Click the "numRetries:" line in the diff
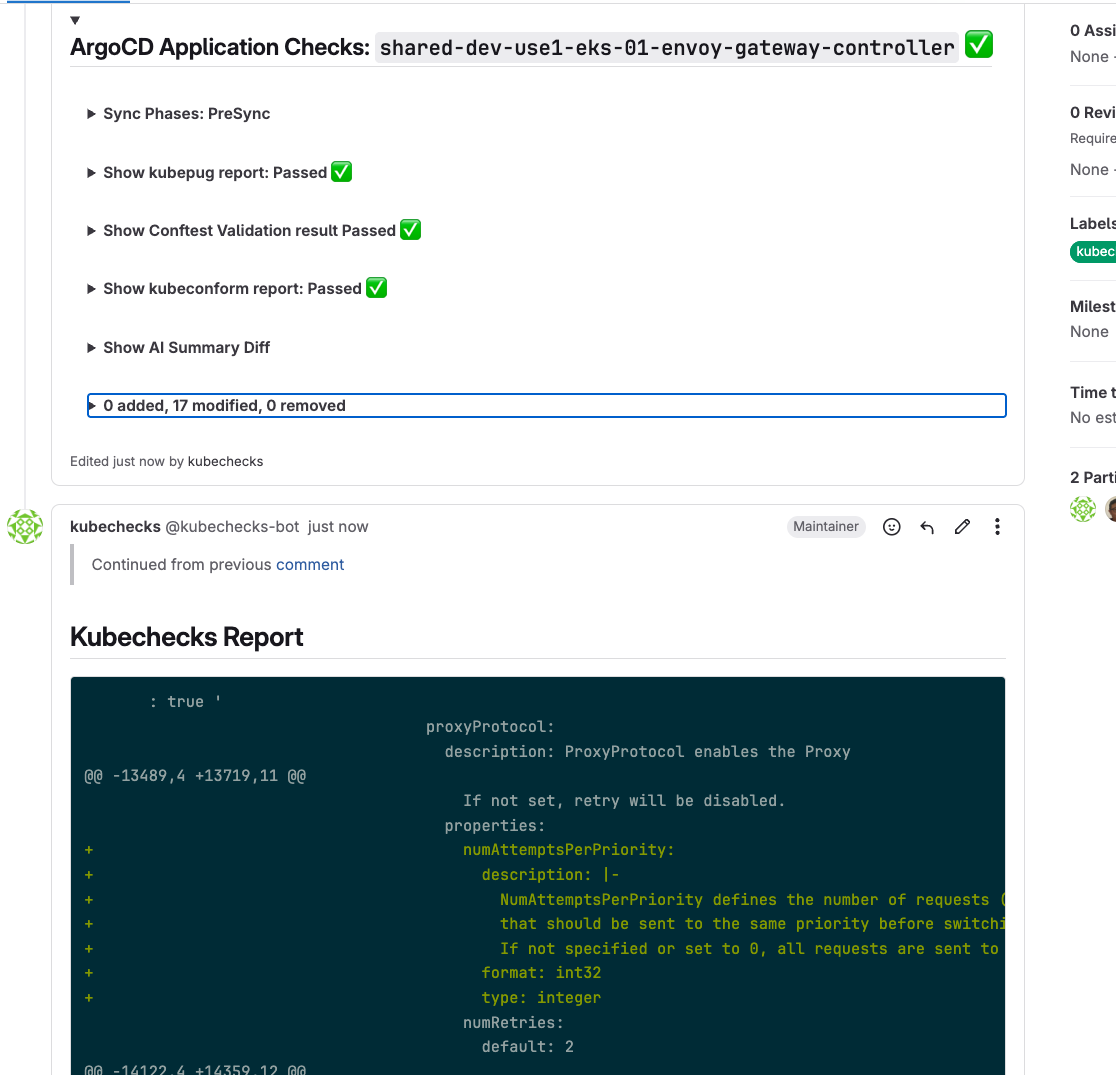The image size is (1116, 1075). point(513,1023)
